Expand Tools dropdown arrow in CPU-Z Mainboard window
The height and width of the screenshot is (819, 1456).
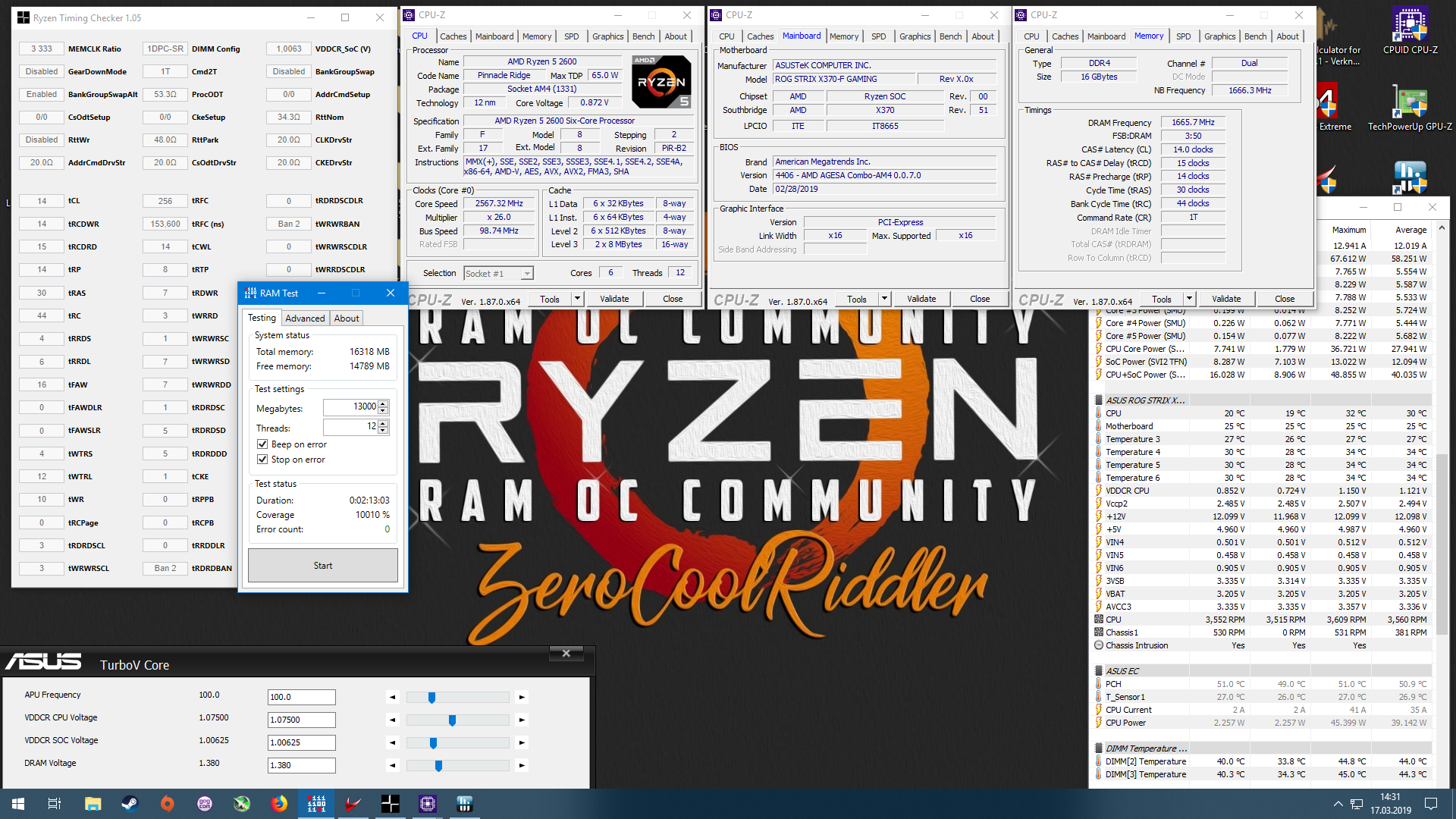coord(884,299)
